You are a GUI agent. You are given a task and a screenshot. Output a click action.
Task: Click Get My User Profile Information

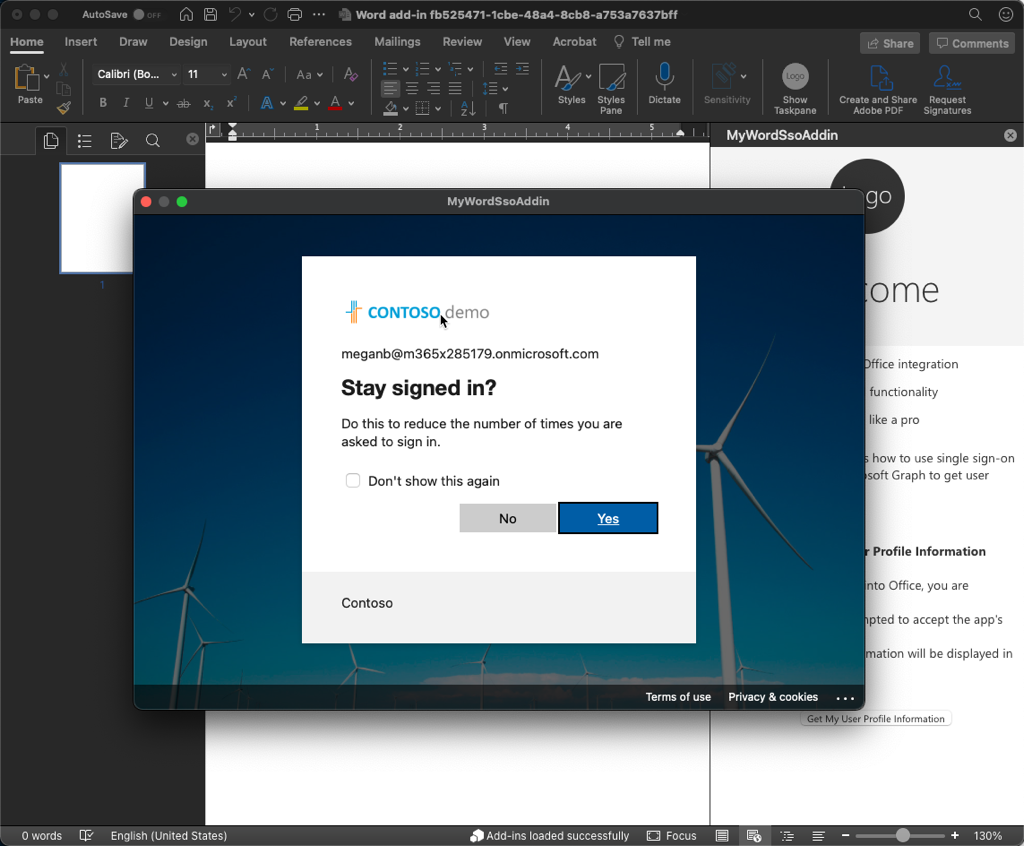click(x=876, y=719)
